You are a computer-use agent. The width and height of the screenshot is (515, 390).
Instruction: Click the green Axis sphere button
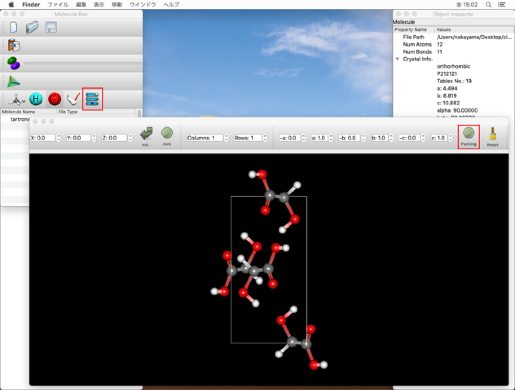[167, 136]
